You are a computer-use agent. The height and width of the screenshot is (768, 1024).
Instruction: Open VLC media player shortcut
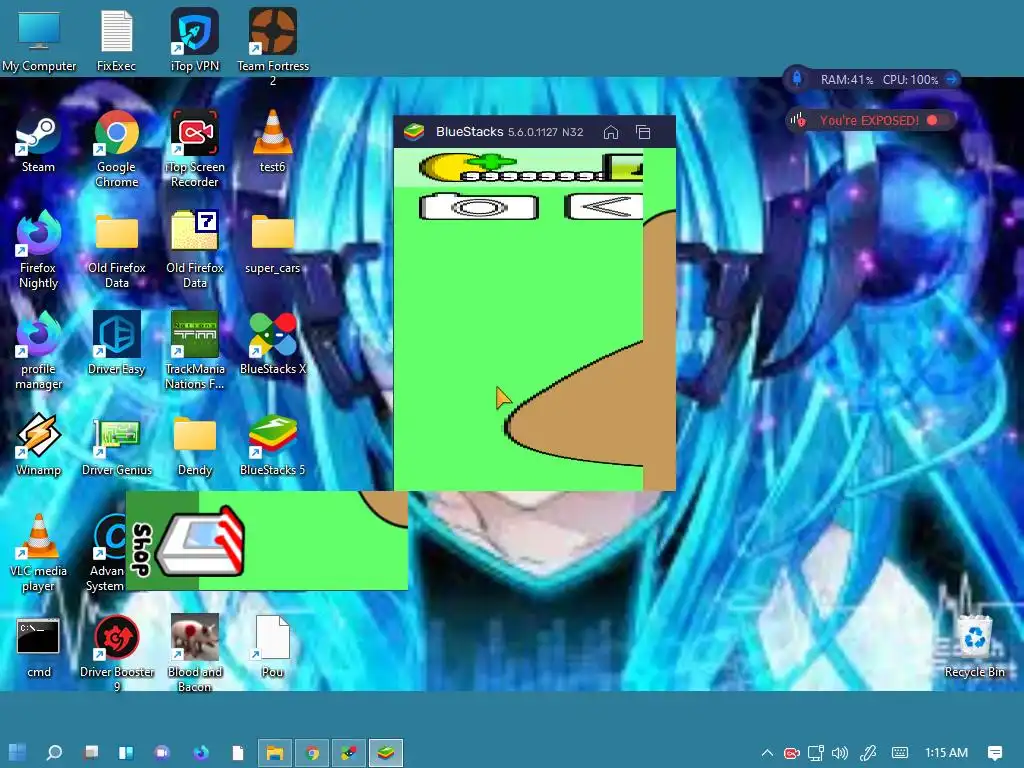(x=38, y=552)
